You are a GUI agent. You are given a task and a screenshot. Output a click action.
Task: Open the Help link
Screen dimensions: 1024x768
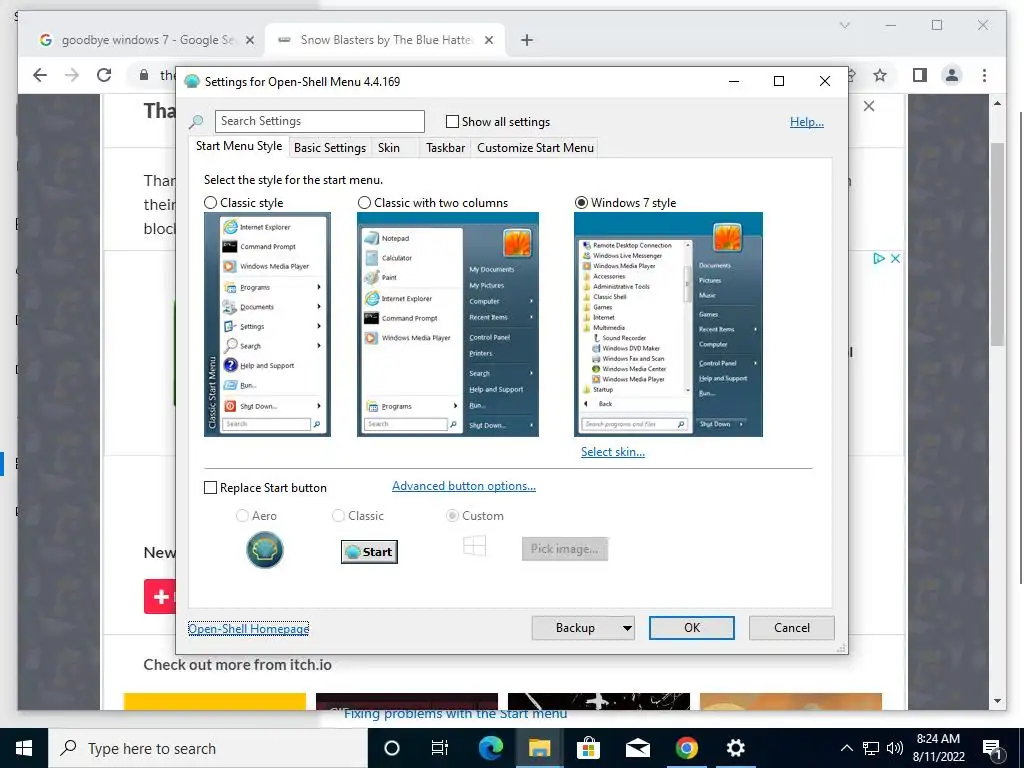[807, 121]
